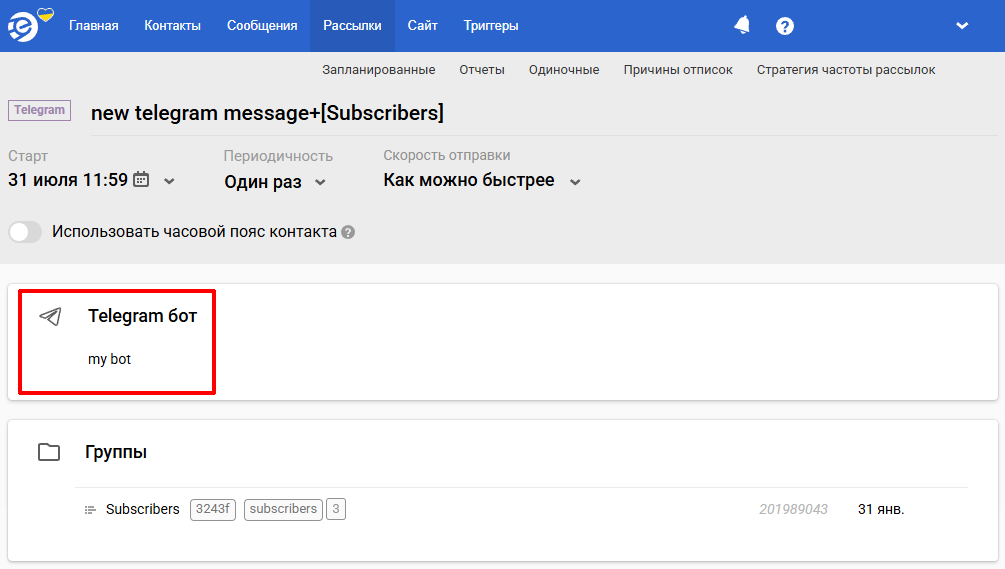Click the folder icon beside Группы
This screenshot has width=1005, height=569.
tap(49, 452)
